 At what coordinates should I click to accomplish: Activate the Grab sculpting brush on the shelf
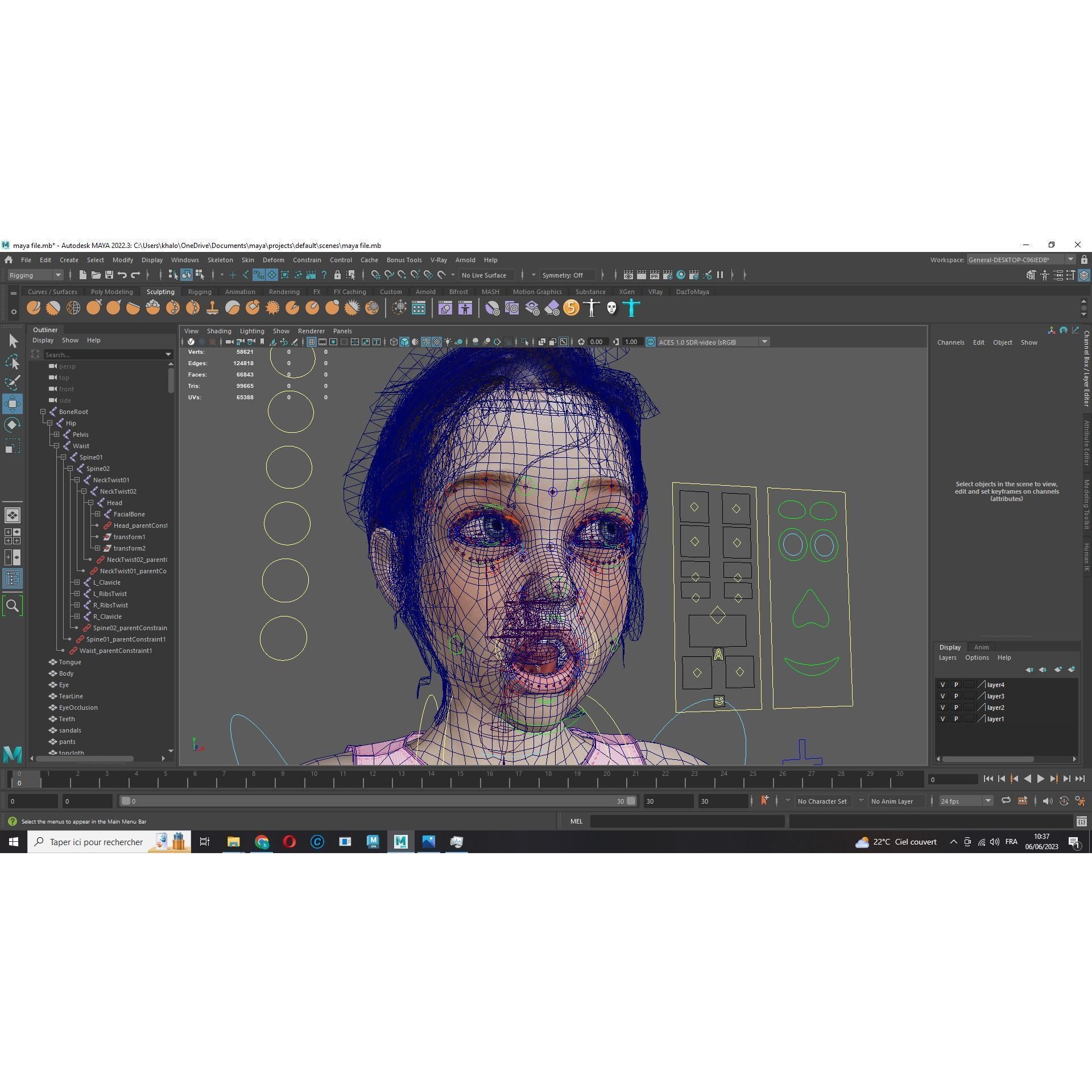[x=93, y=308]
